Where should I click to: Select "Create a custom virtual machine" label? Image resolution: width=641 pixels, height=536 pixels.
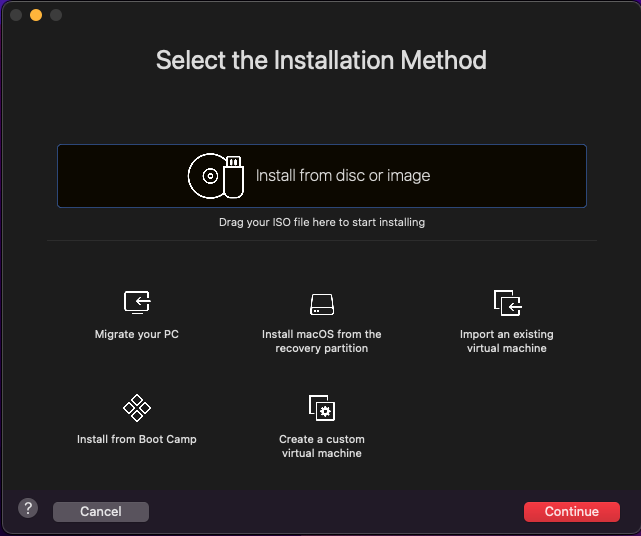pos(322,446)
